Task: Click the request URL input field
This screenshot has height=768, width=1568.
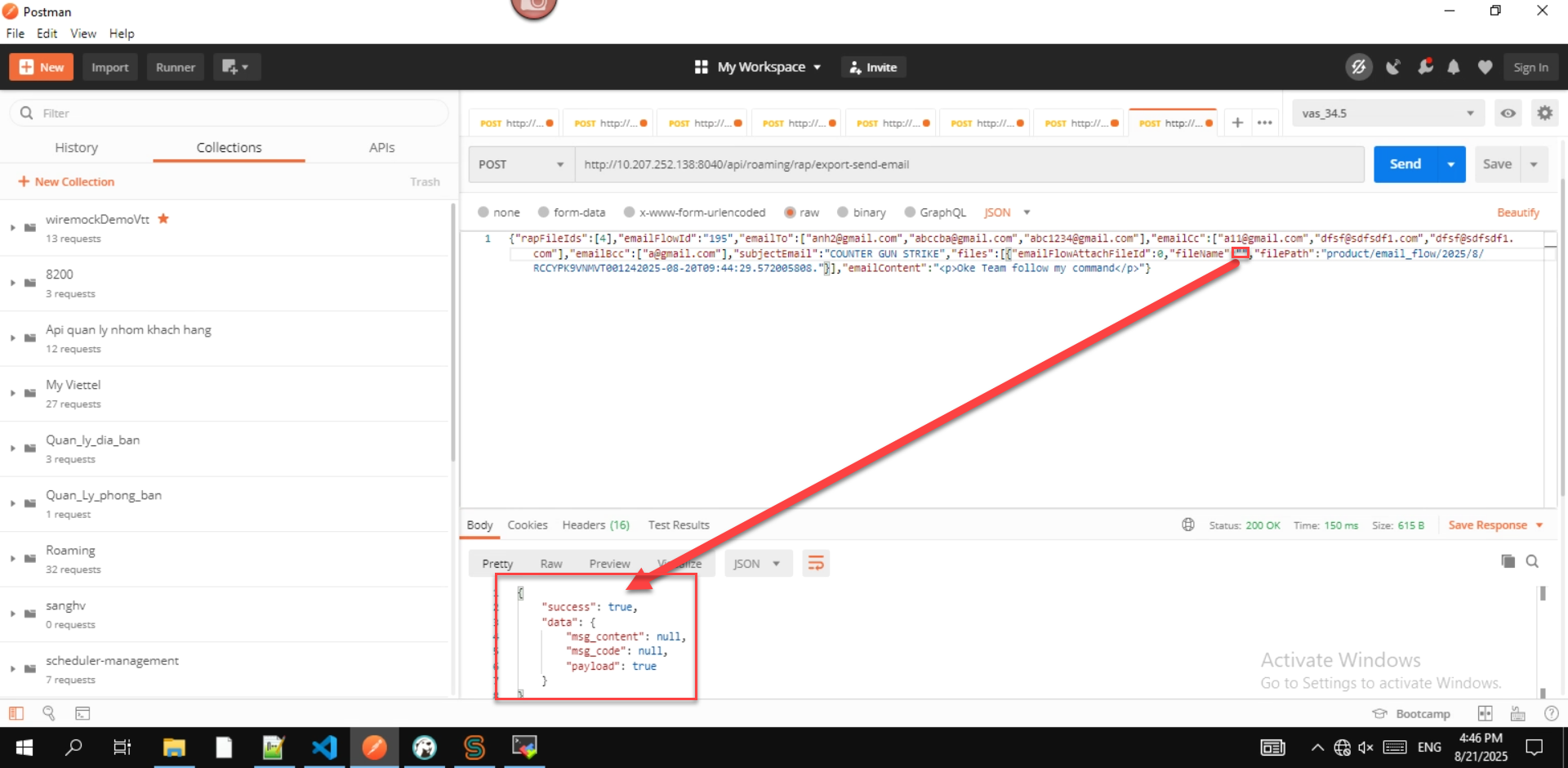Action: (x=968, y=164)
